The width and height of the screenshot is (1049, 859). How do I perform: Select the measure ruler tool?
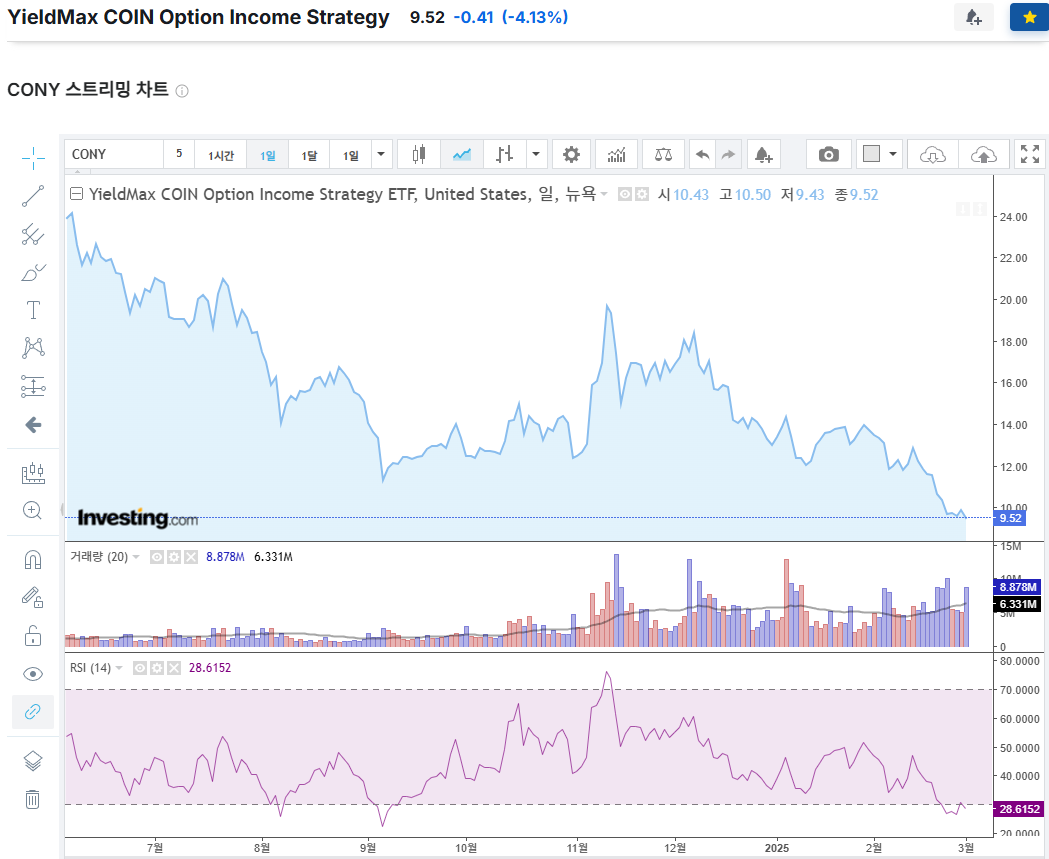tap(33, 473)
